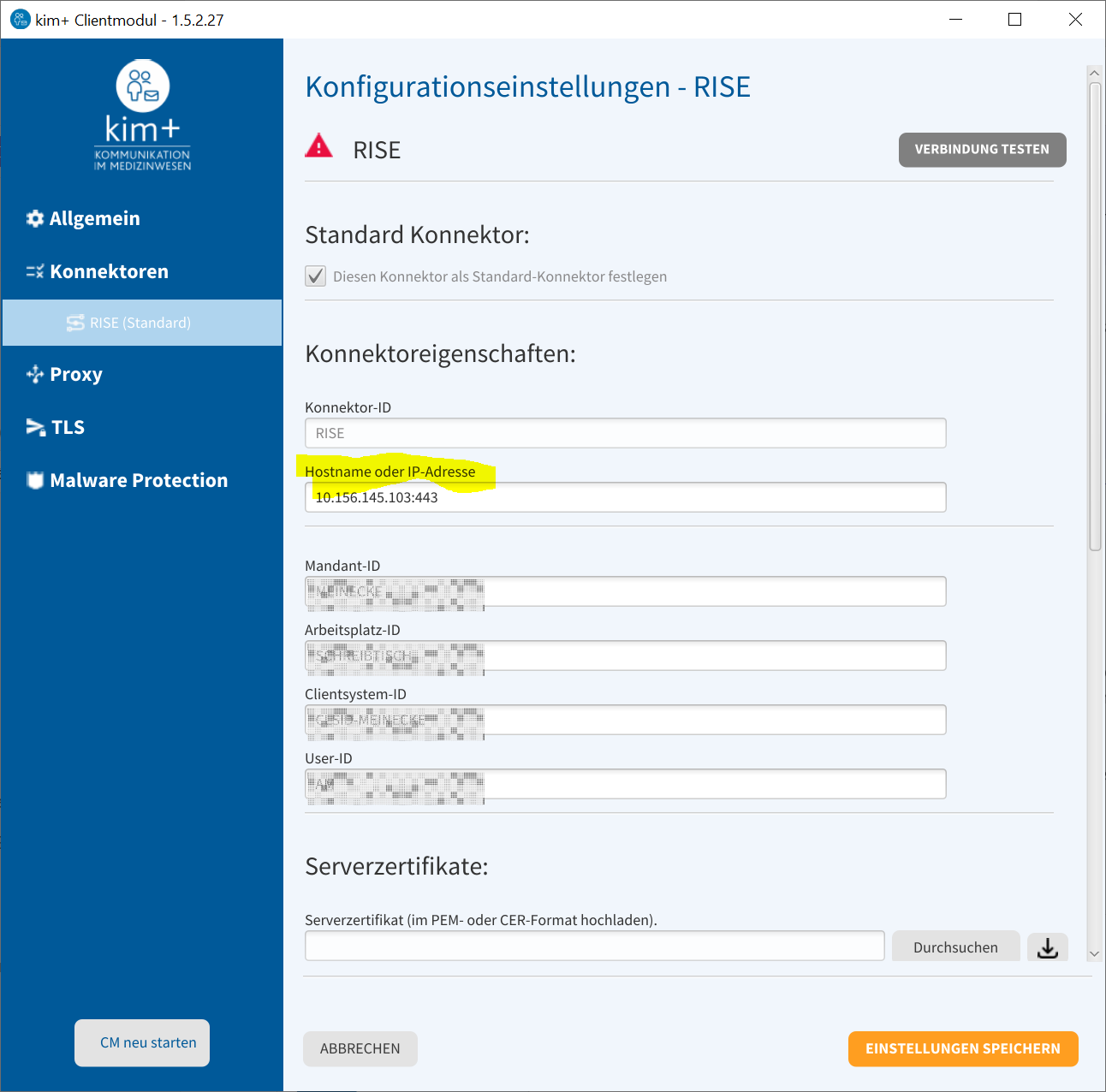Image resolution: width=1106 pixels, height=1092 pixels.
Task: Click the Proxy sidebar icon
Action: pos(35,375)
